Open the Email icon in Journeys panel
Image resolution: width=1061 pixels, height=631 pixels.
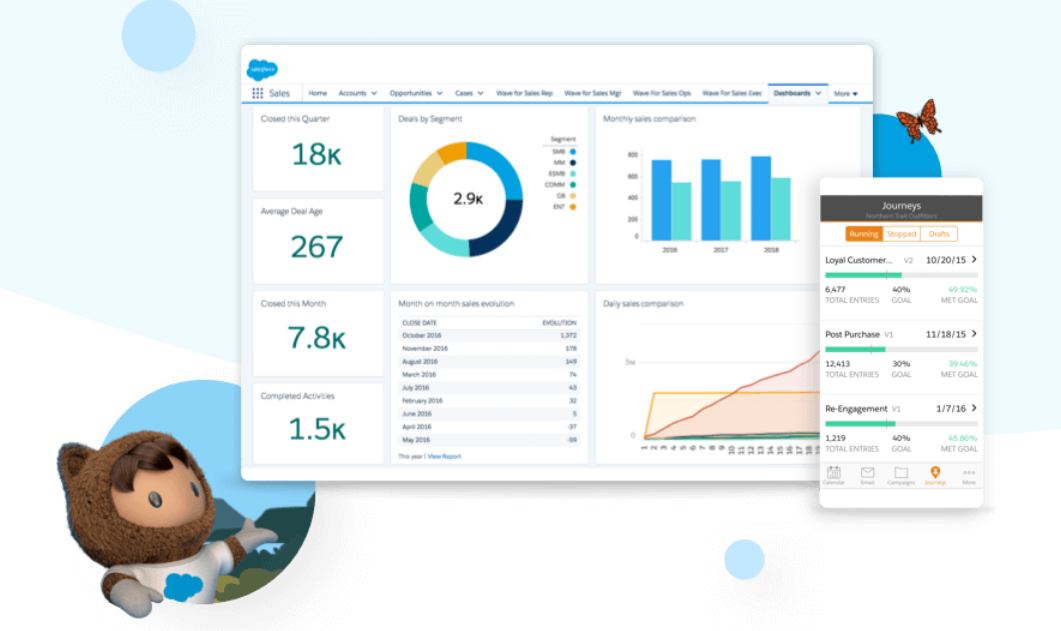point(867,475)
